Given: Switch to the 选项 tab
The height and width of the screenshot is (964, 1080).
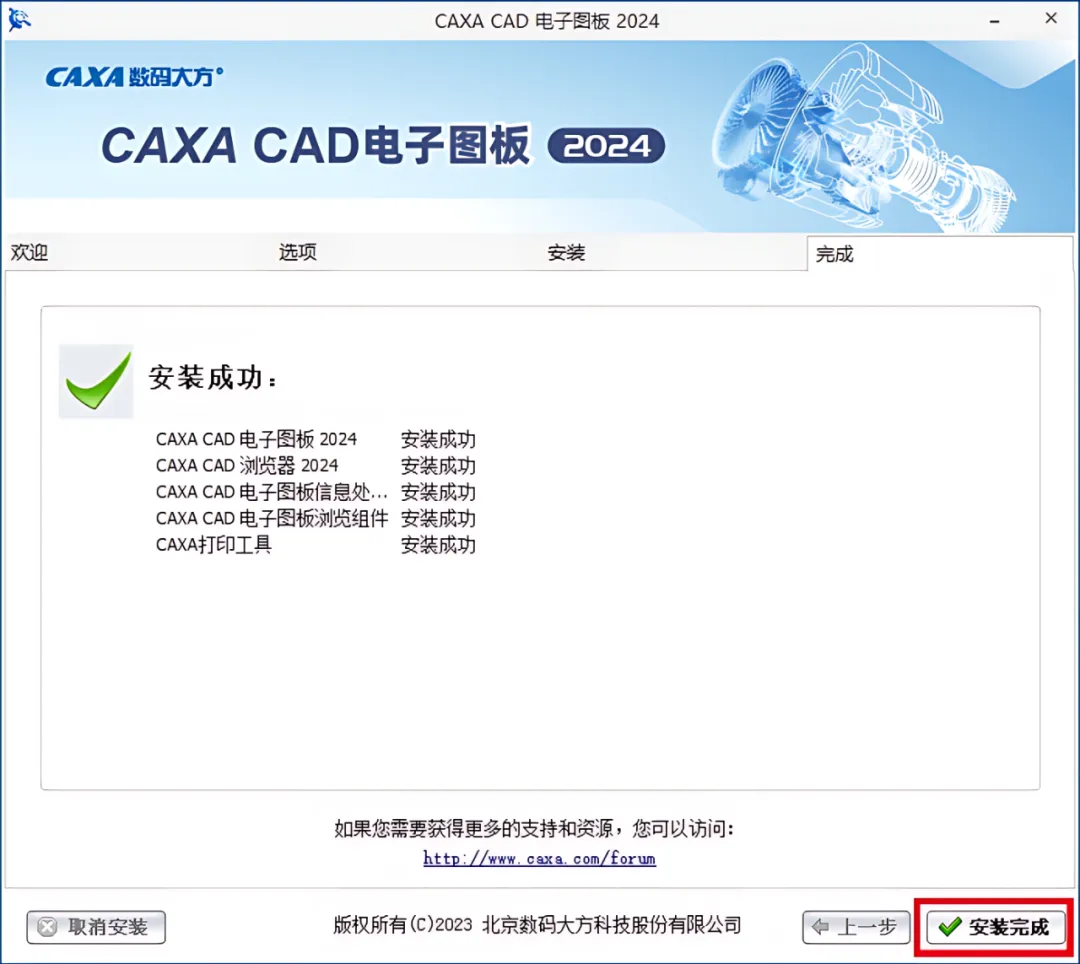Looking at the screenshot, I should 298,252.
